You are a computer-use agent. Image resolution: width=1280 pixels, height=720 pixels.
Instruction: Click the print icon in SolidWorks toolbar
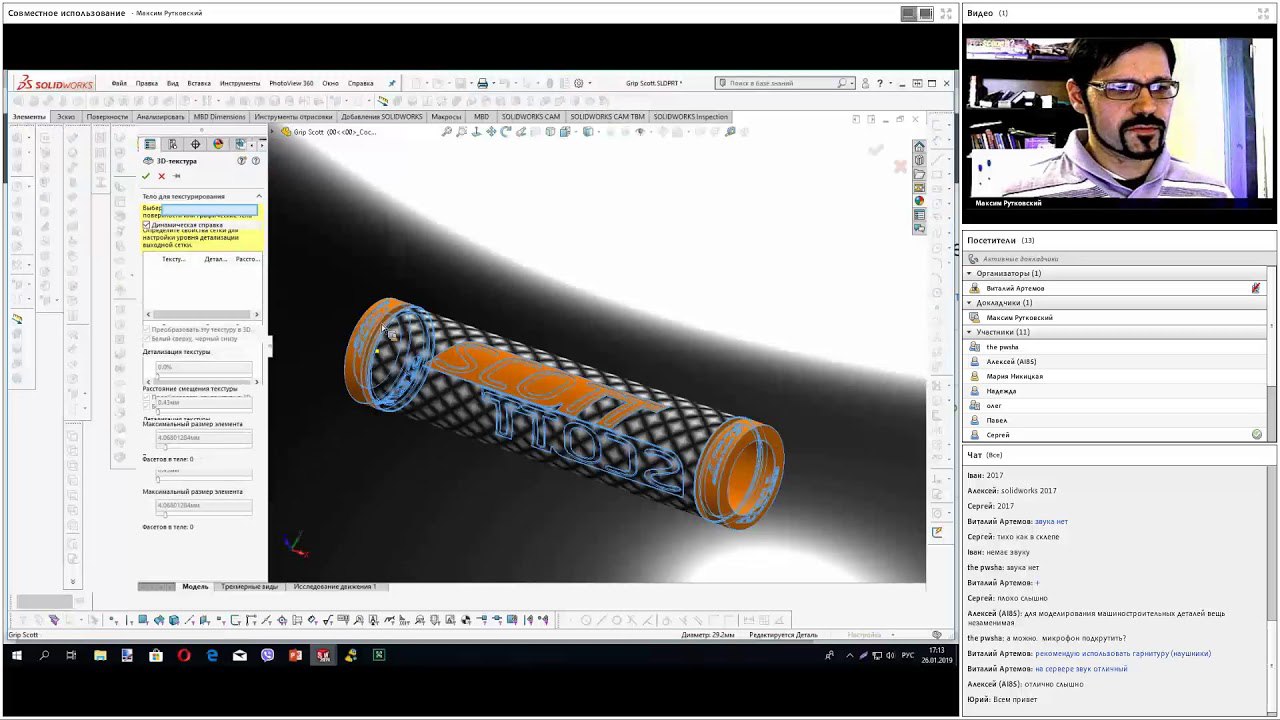[482, 83]
